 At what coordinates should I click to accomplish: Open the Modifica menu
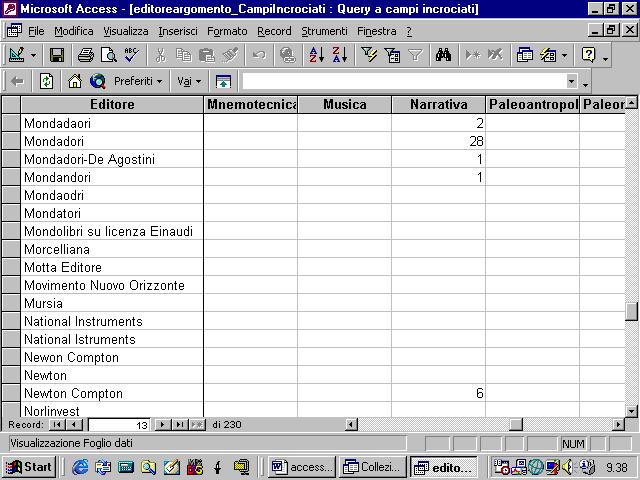pyautogui.click(x=73, y=31)
